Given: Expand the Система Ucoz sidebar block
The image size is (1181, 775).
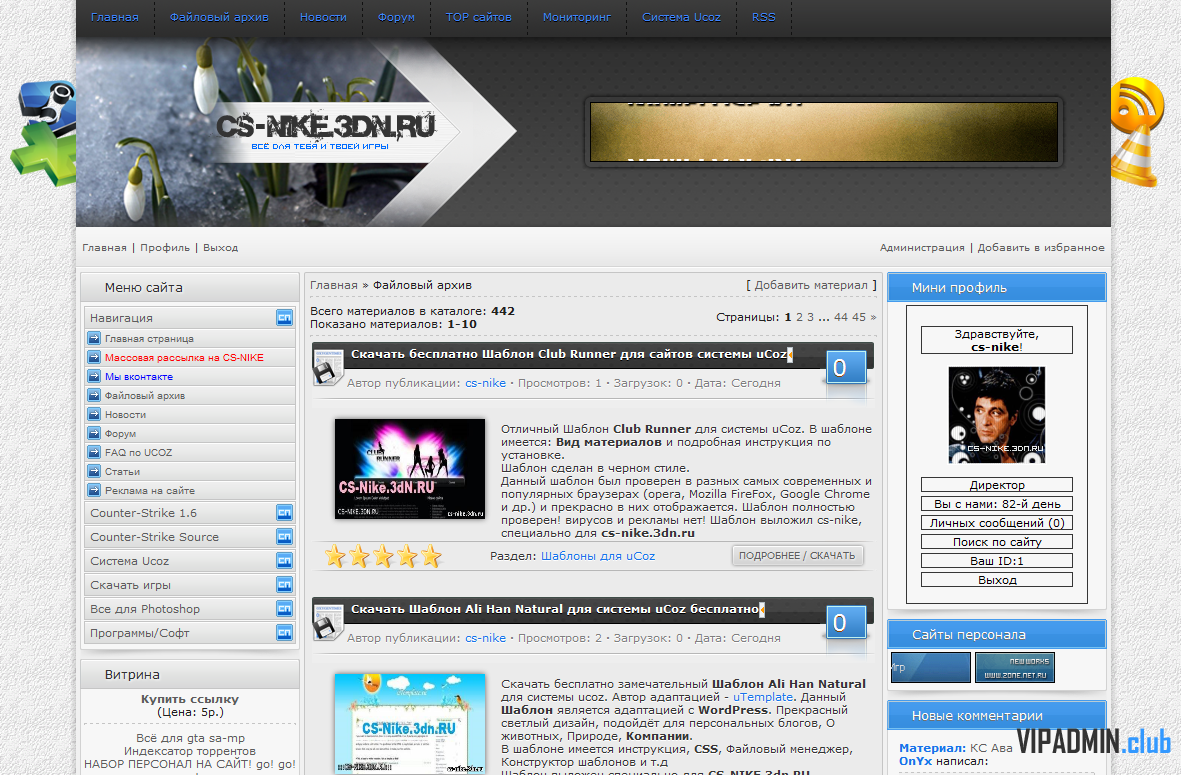Looking at the screenshot, I should pos(284,561).
